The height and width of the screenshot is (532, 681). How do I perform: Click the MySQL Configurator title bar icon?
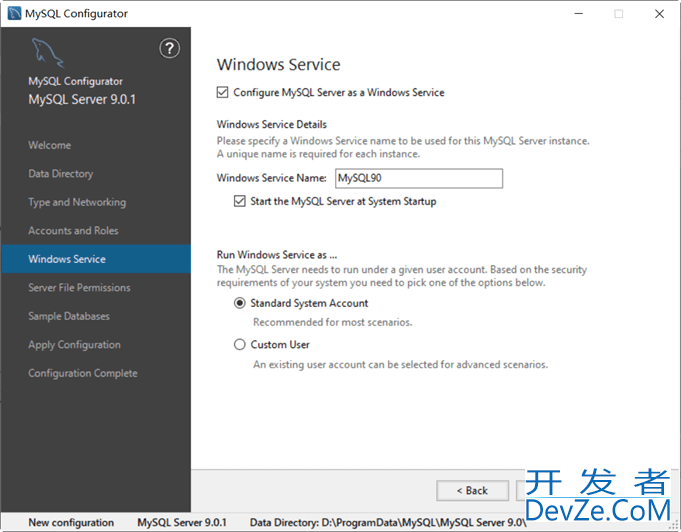(14, 13)
